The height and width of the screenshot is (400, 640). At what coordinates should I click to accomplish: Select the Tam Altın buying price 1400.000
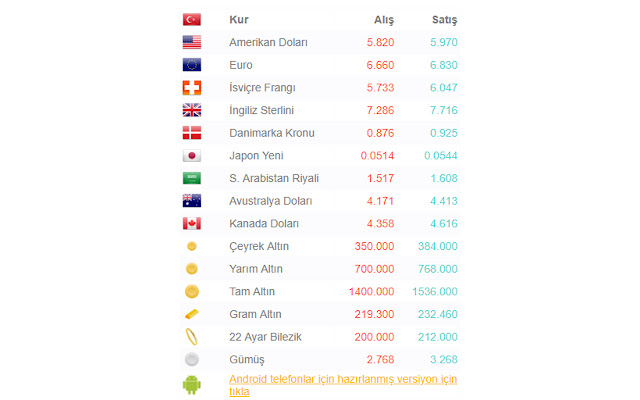click(x=372, y=291)
